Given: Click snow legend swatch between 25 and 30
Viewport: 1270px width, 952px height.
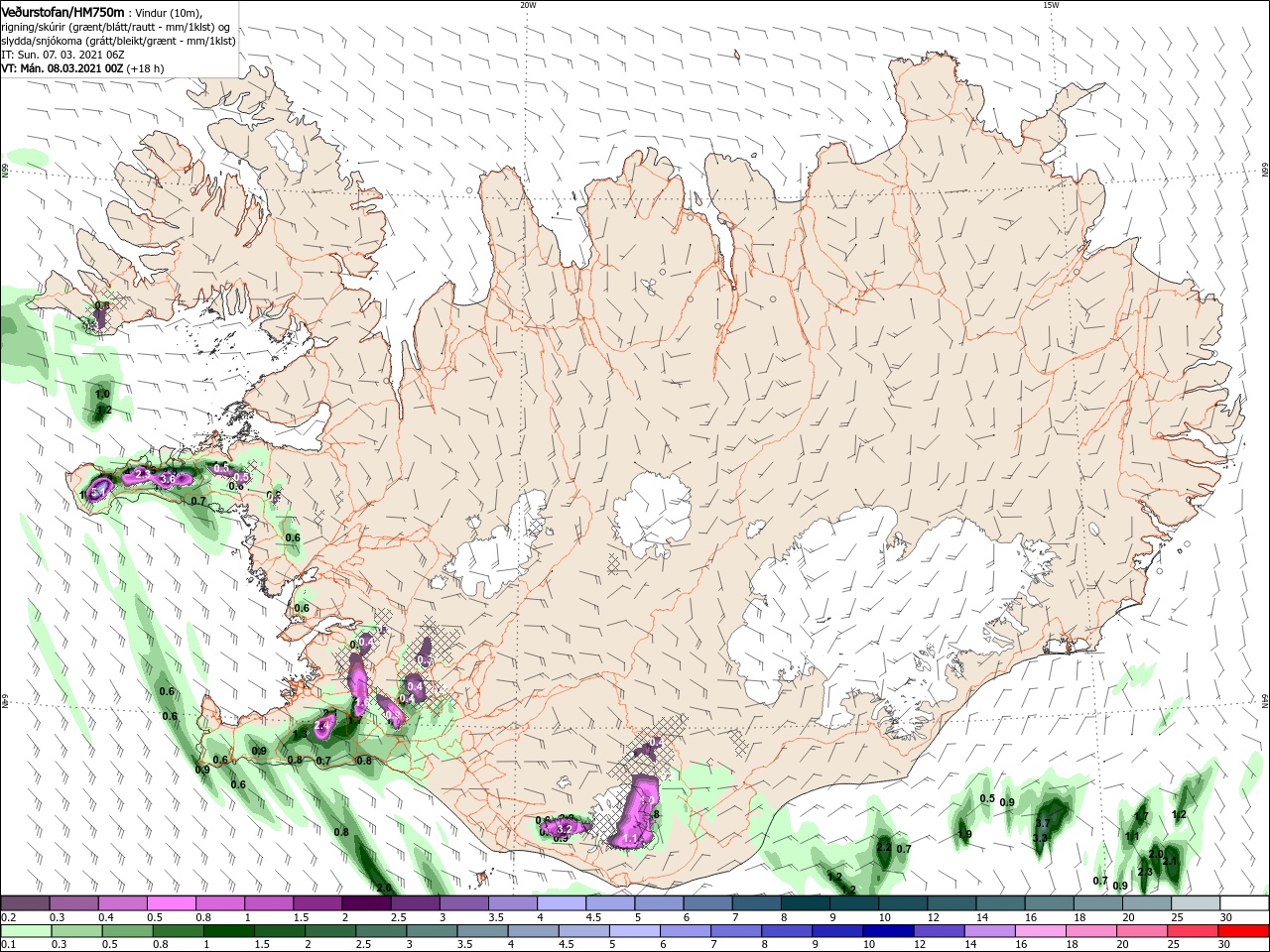Looking at the screenshot, I should click(x=1196, y=903).
